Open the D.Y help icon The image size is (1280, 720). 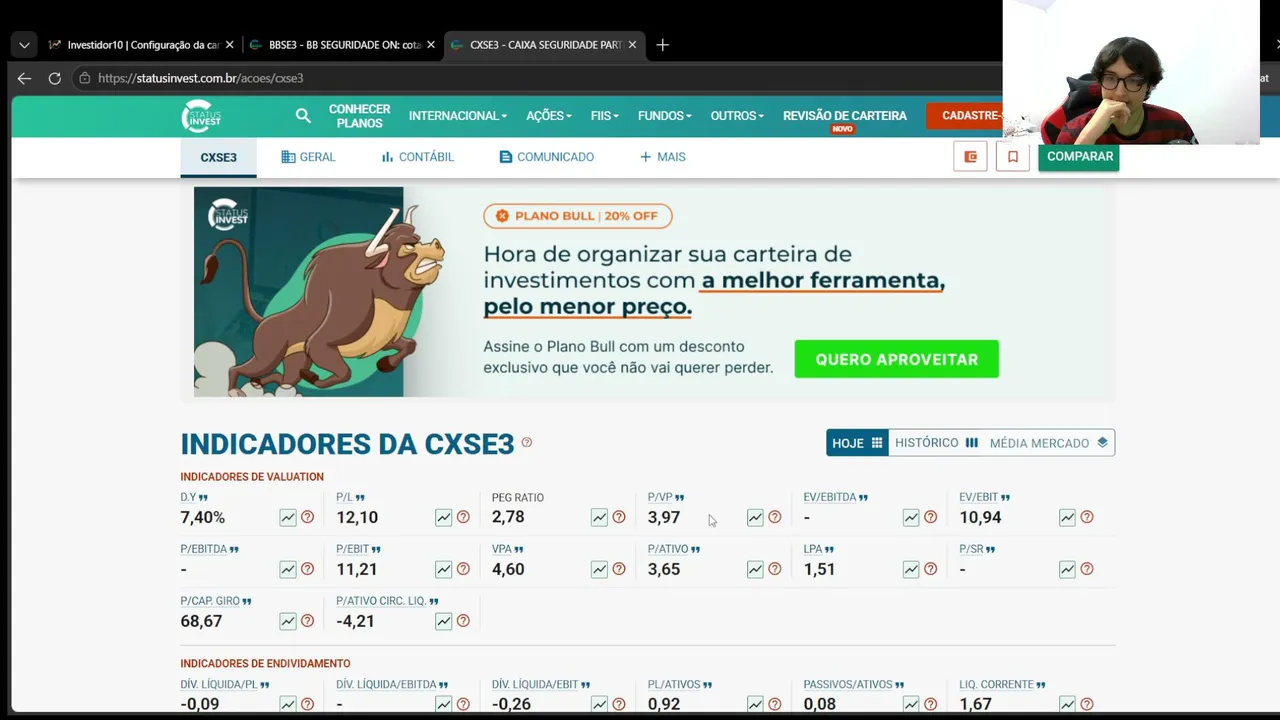[x=307, y=517]
